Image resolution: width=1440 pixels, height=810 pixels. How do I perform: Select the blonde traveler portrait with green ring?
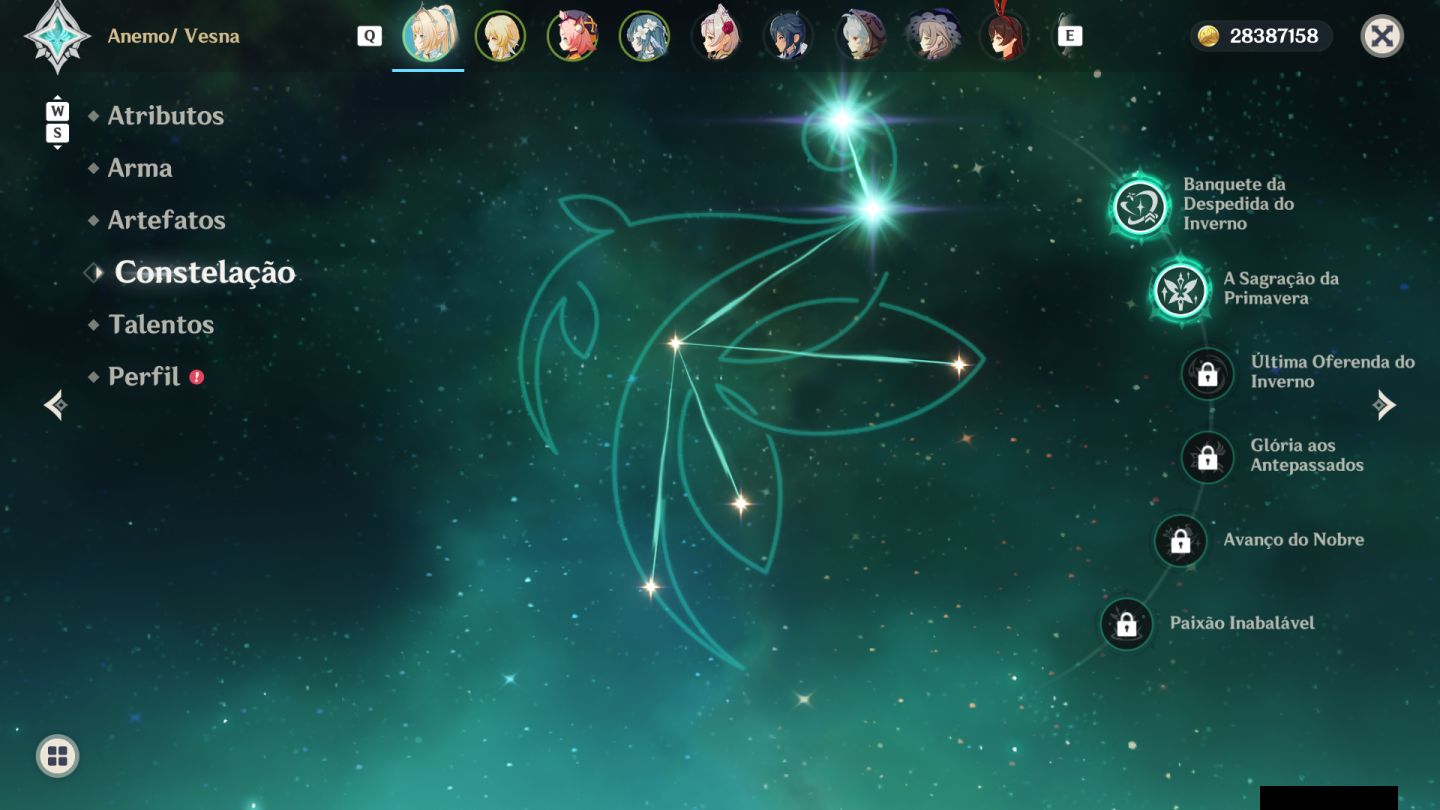[500, 37]
